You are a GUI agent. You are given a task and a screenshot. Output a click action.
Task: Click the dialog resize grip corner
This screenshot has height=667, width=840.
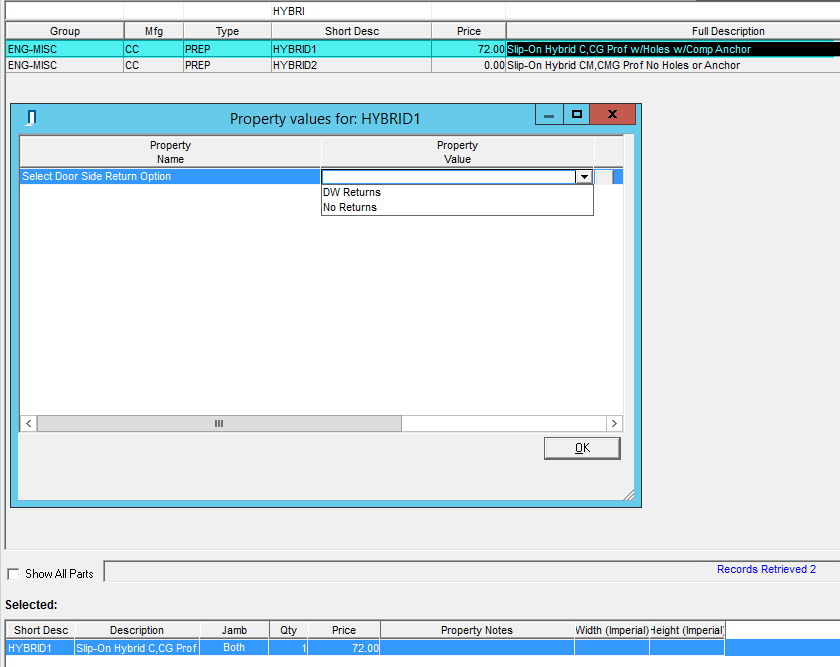(x=629, y=494)
